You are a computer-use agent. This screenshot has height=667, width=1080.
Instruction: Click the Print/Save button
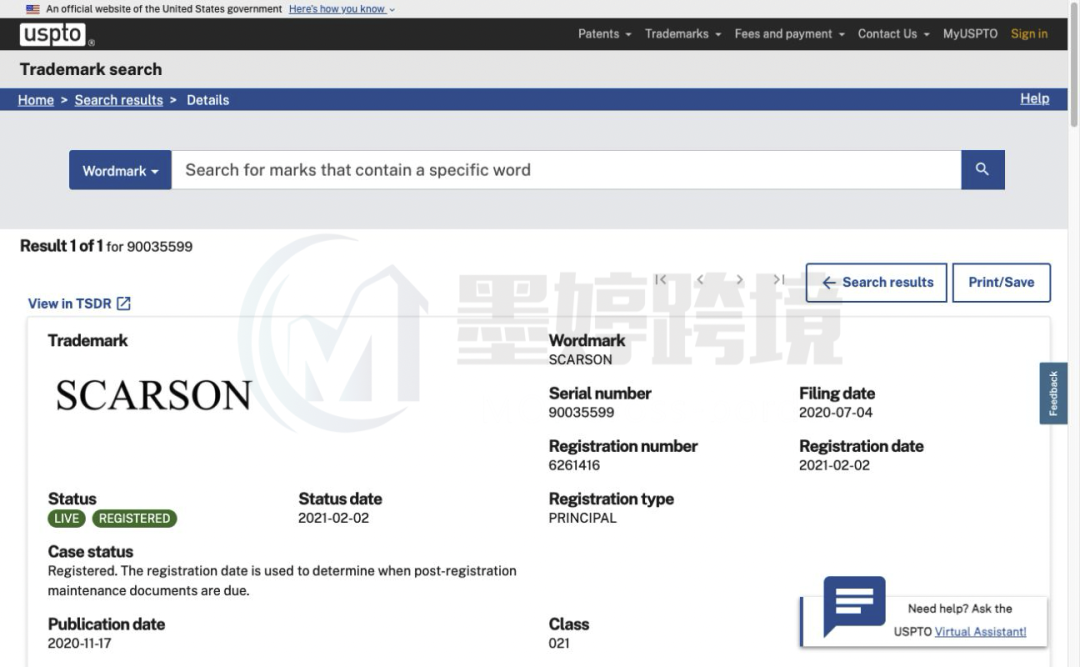click(1001, 283)
